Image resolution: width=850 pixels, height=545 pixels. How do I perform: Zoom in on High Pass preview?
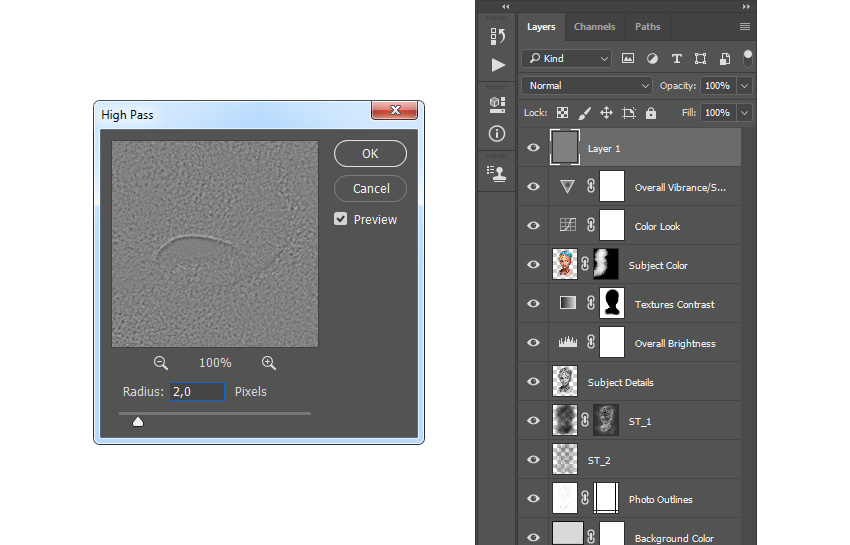click(x=269, y=363)
